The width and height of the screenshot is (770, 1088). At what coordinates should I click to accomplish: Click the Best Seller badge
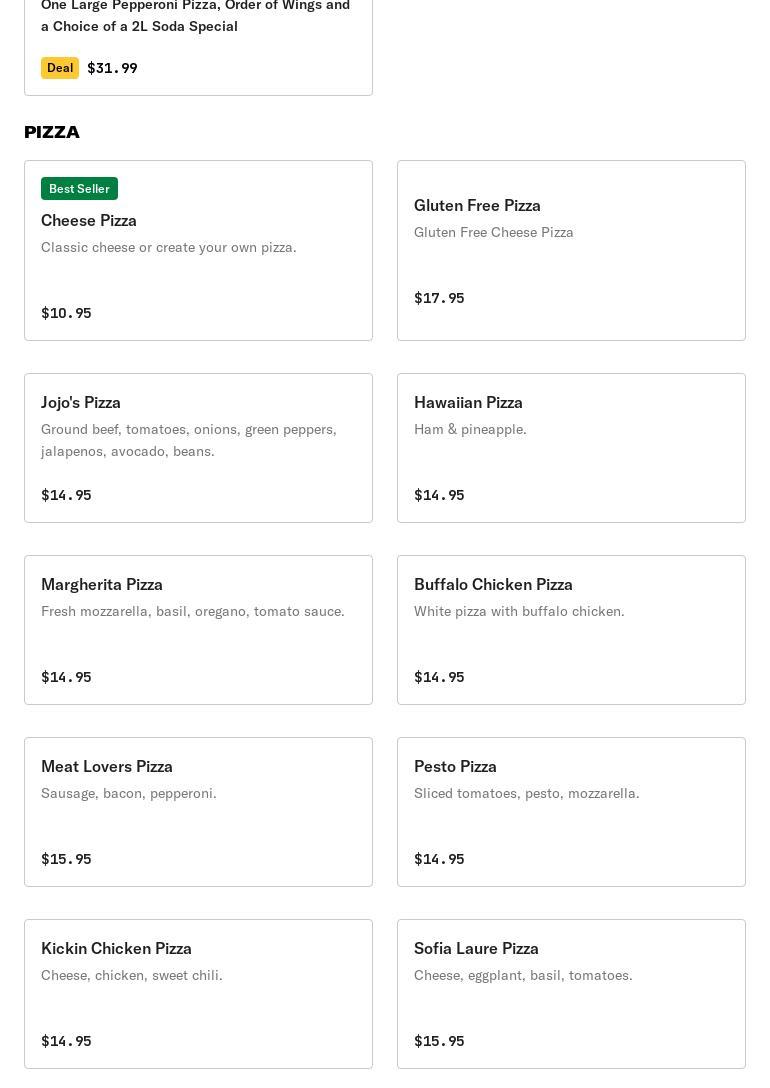click(79, 189)
